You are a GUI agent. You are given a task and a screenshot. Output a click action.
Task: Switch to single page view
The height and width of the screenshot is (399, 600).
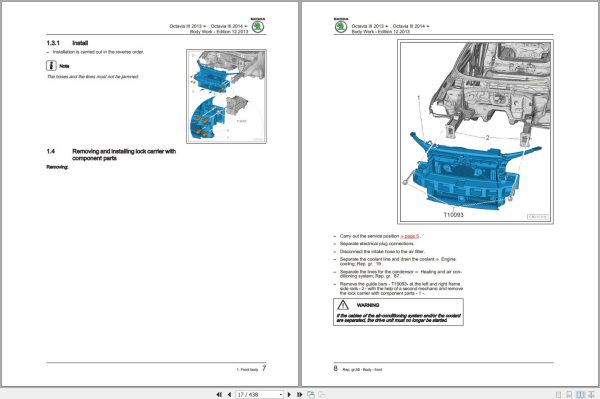(x=558, y=394)
